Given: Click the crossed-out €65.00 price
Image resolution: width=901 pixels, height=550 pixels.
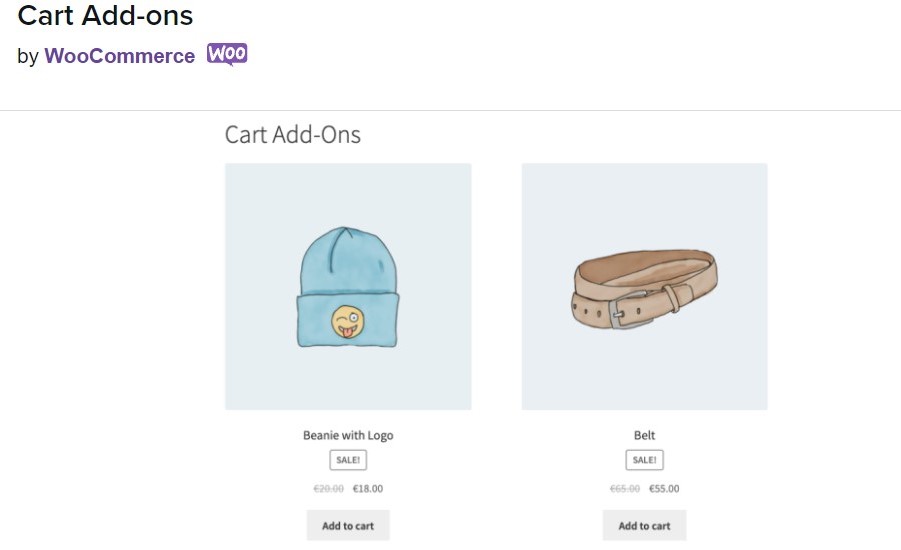Looking at the screenshot, I should (625, 489).
